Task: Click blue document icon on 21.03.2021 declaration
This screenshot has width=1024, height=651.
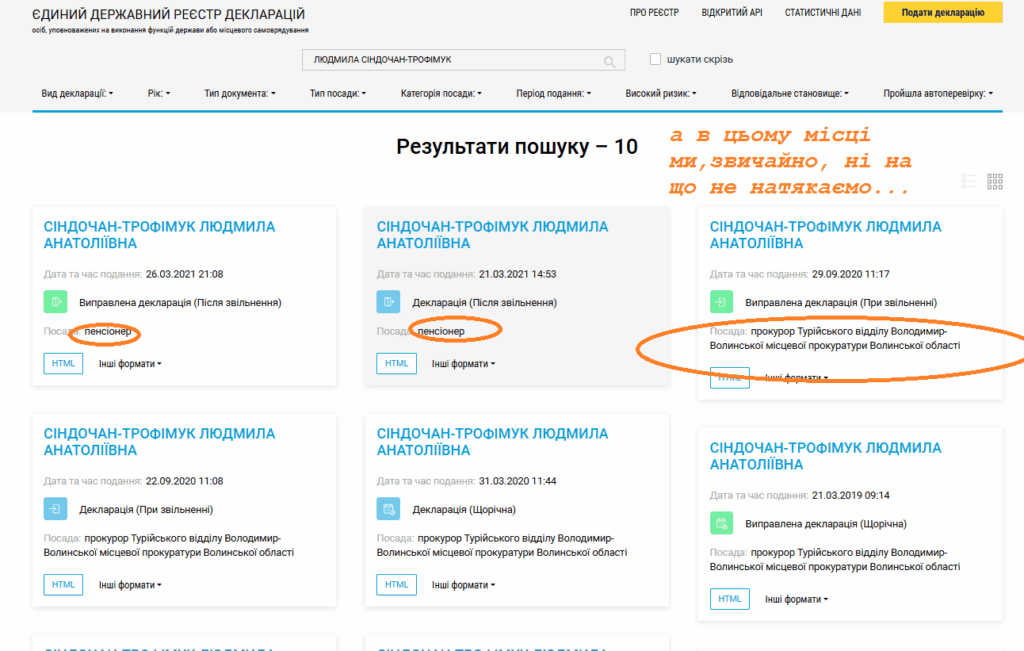Action: tap(388, 302)
